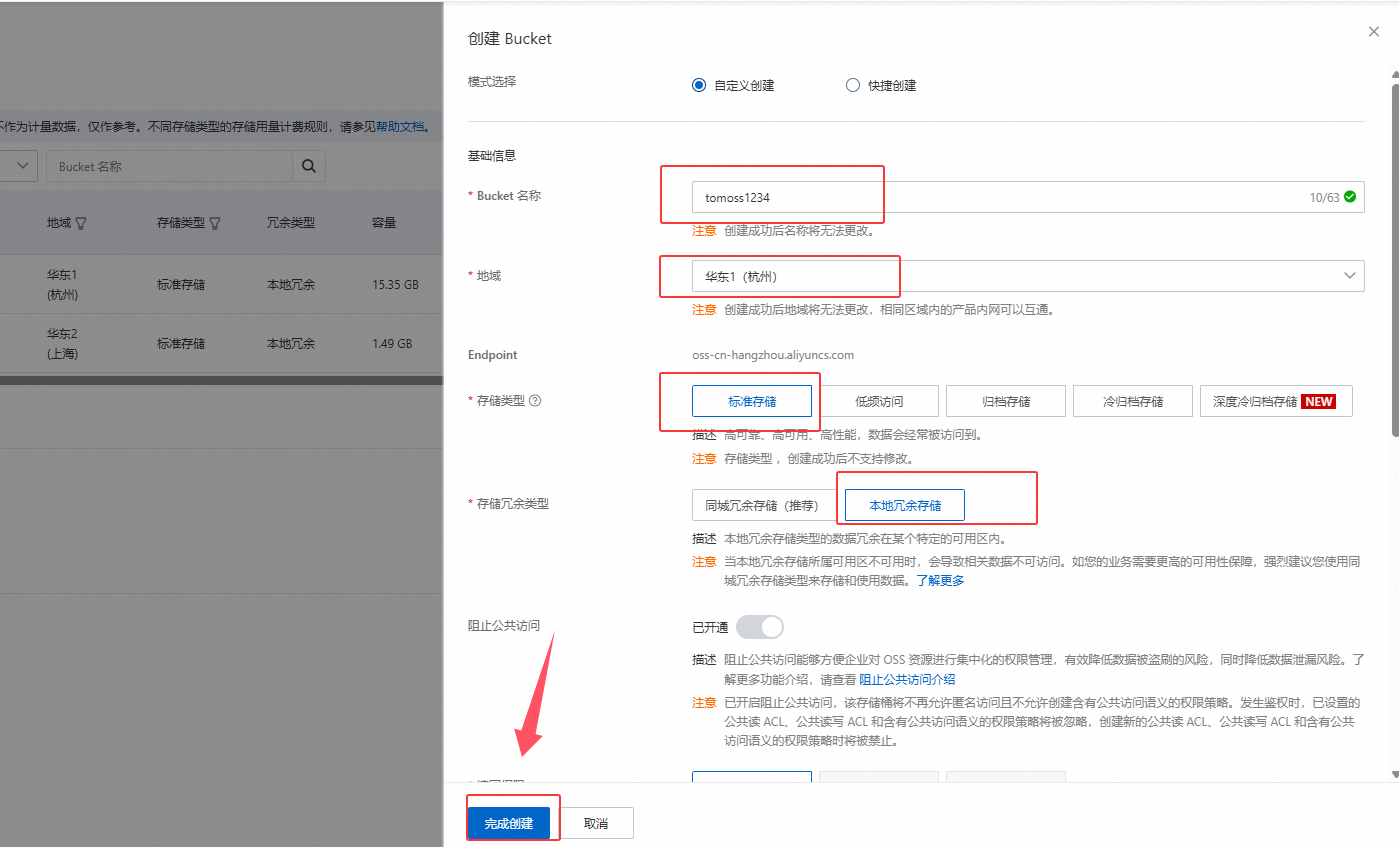Click the Bucket 名称 search field
The height and width of the screenshot is (847, 1399).
170,166
